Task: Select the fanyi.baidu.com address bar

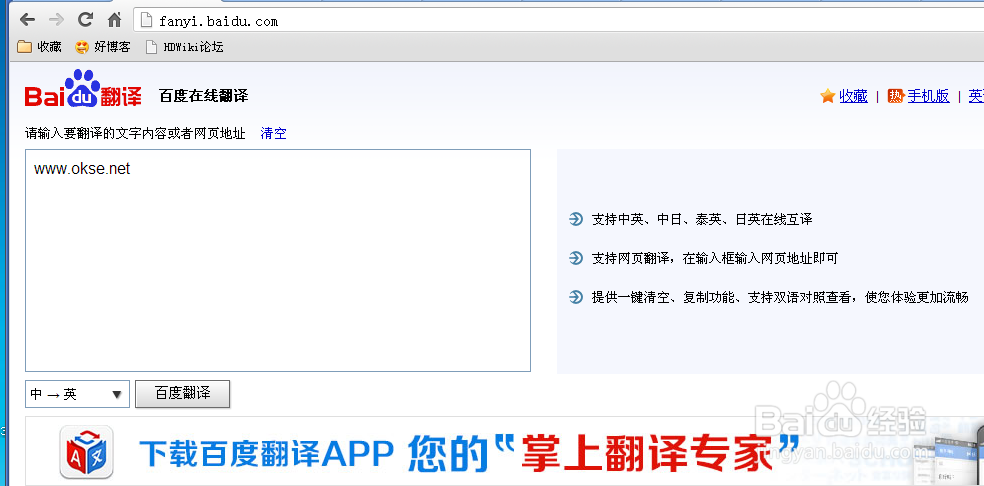Action: pyautogui.click(x=500, y=20)
